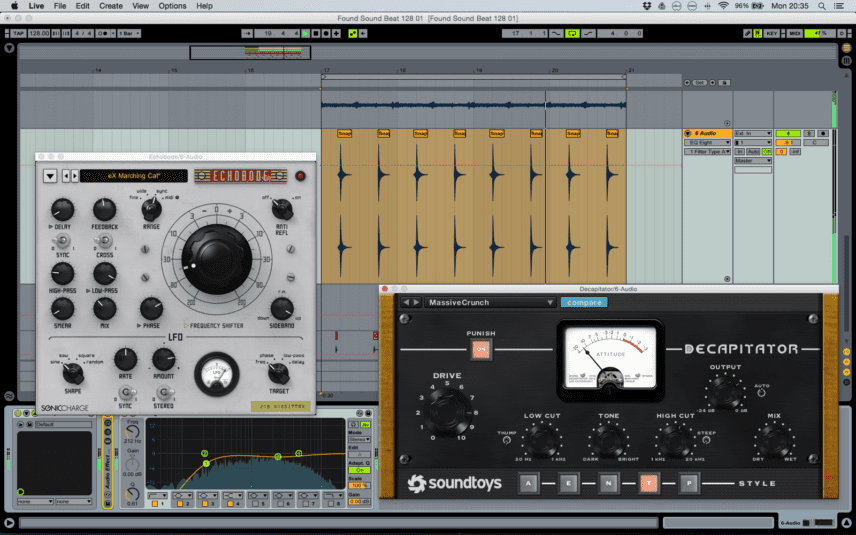This screenshot has height=535, width=856.
Task: Click the Set locator button
Action: pyautogui.click(x=700, y=82)
